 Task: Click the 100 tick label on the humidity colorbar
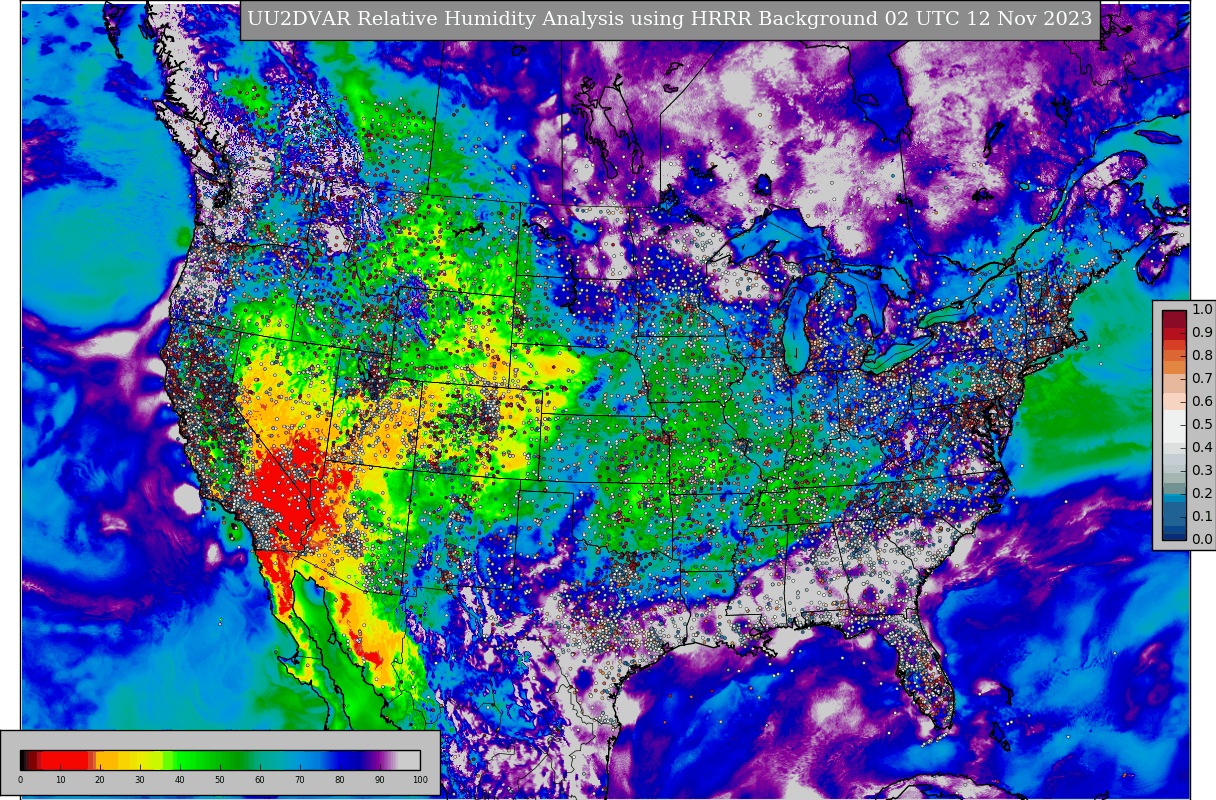[x=420, y=780]
